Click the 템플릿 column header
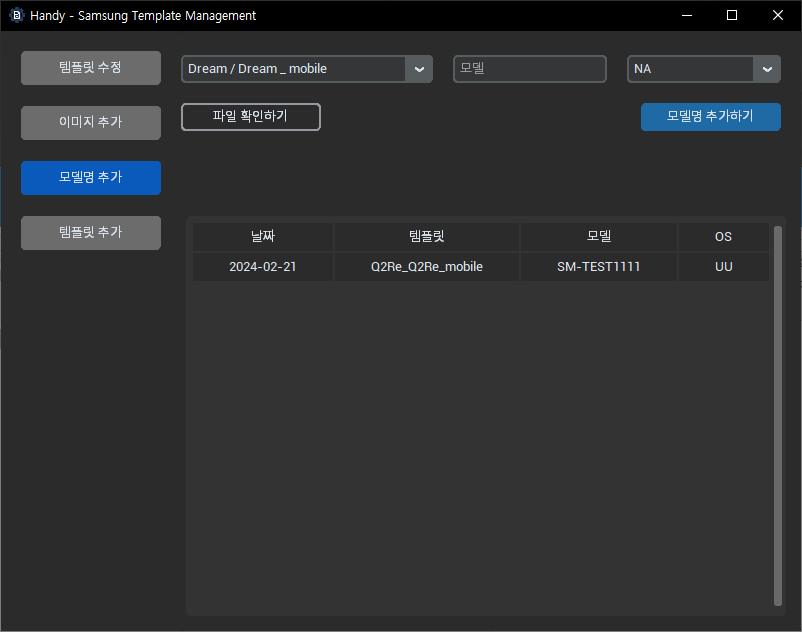Screen dimensions: 802x632 [x=427, y=236]
